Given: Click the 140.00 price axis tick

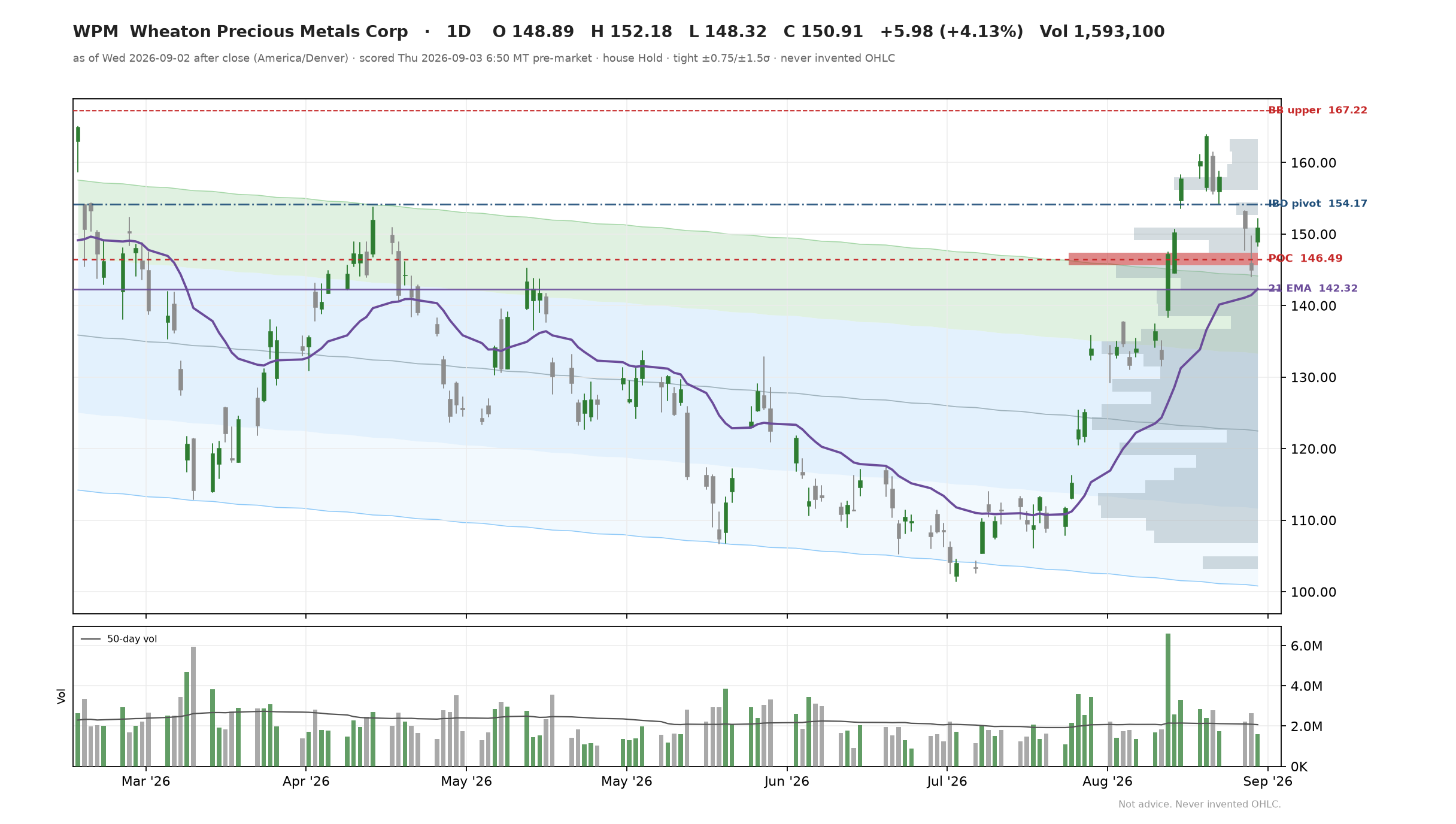Looking at the screenshot, I should point(1313,306).
